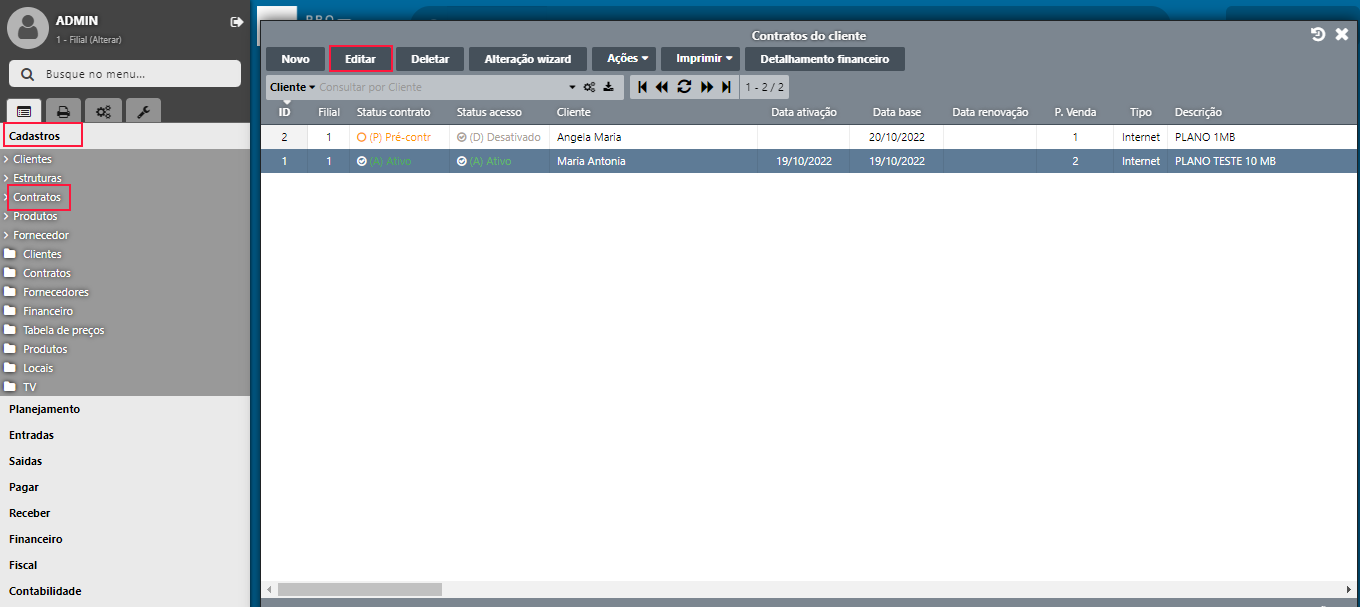Screen dimensions: 1360x607
Task: Open the Cliente search field dropdown
Action: point(292,87)
